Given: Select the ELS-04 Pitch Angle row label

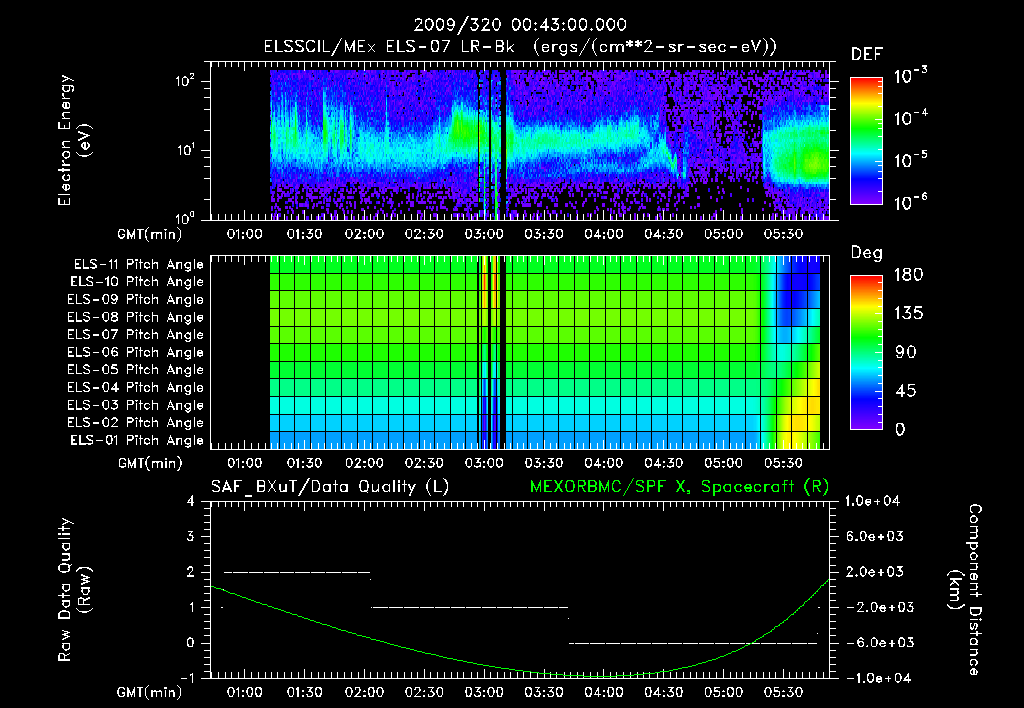Looking at the screenshot, I should click(x=136, y=388).
